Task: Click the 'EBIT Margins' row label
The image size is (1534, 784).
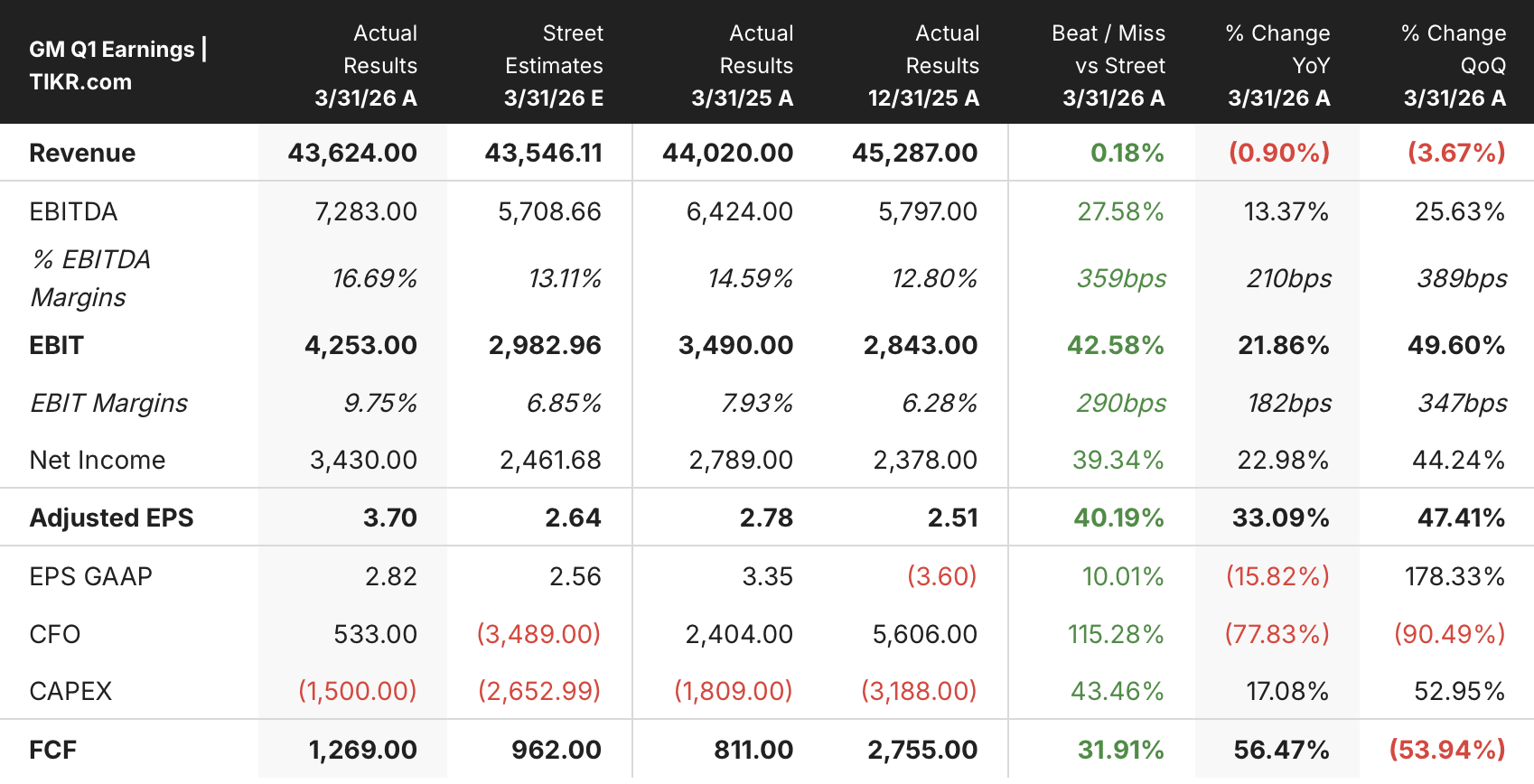Action: pyautogui.click(x=108, y=403)
